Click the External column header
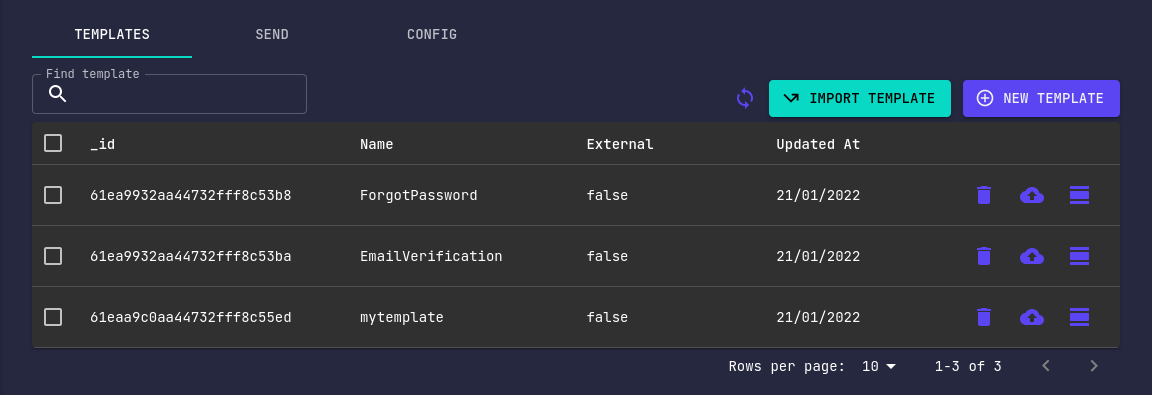 620,145
